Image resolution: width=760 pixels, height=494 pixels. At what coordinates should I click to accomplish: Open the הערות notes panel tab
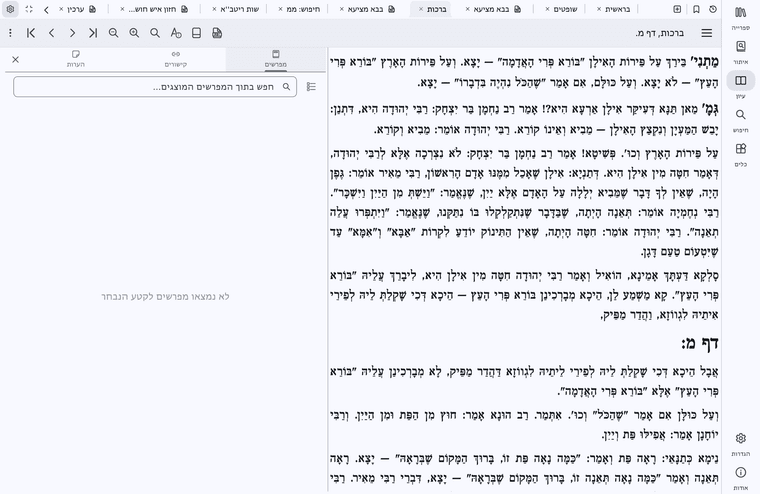click(x=76, y=59)
